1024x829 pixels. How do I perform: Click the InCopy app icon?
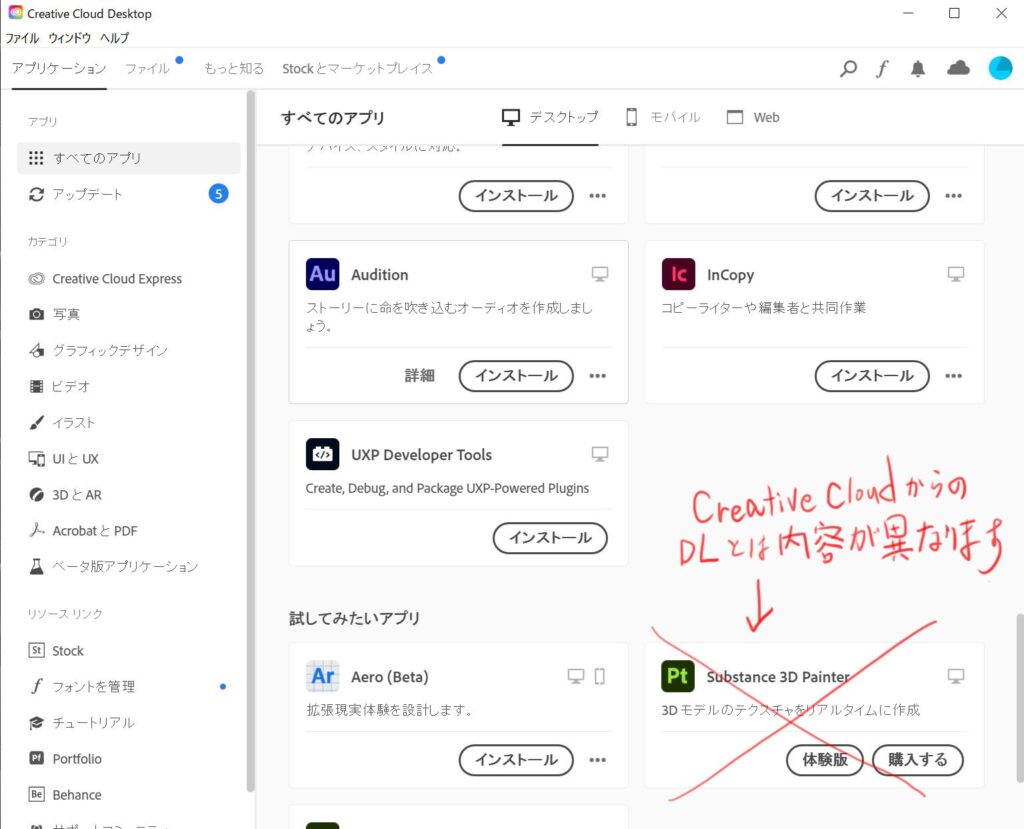click(678, 274)
